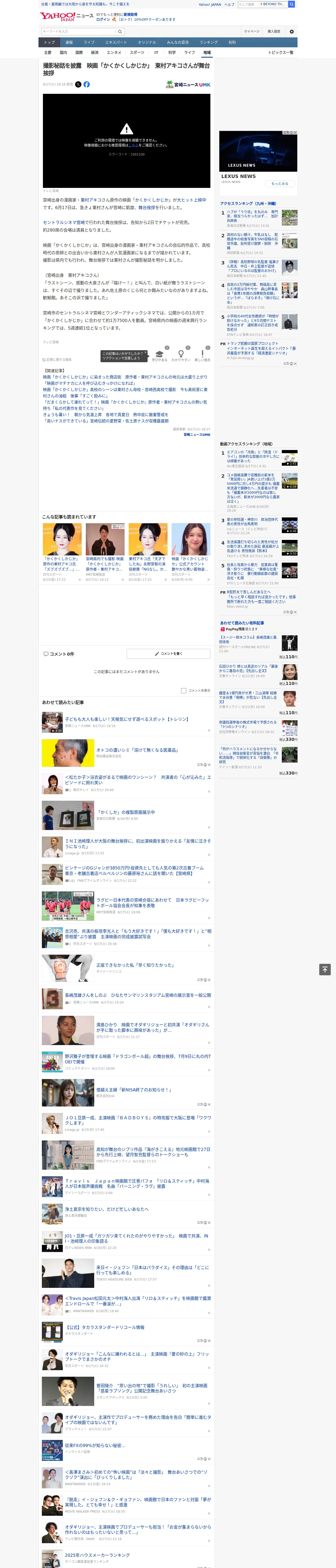The image size is (336, 1568).
Task: Open article 長嶋茂雄さんをしのぶ
Action: tap(138, 995)
